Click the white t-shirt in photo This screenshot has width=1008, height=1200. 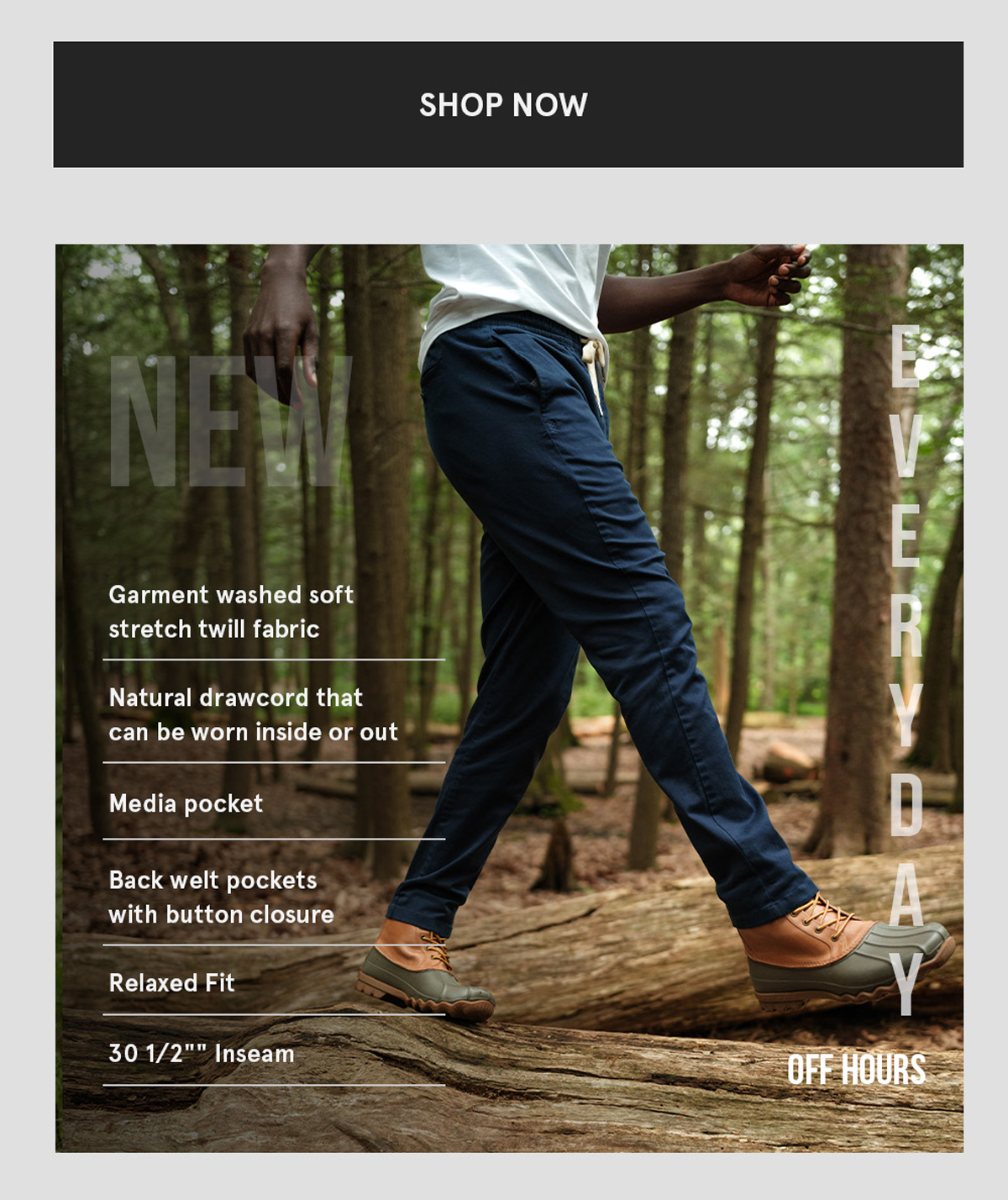coord(512,290)
